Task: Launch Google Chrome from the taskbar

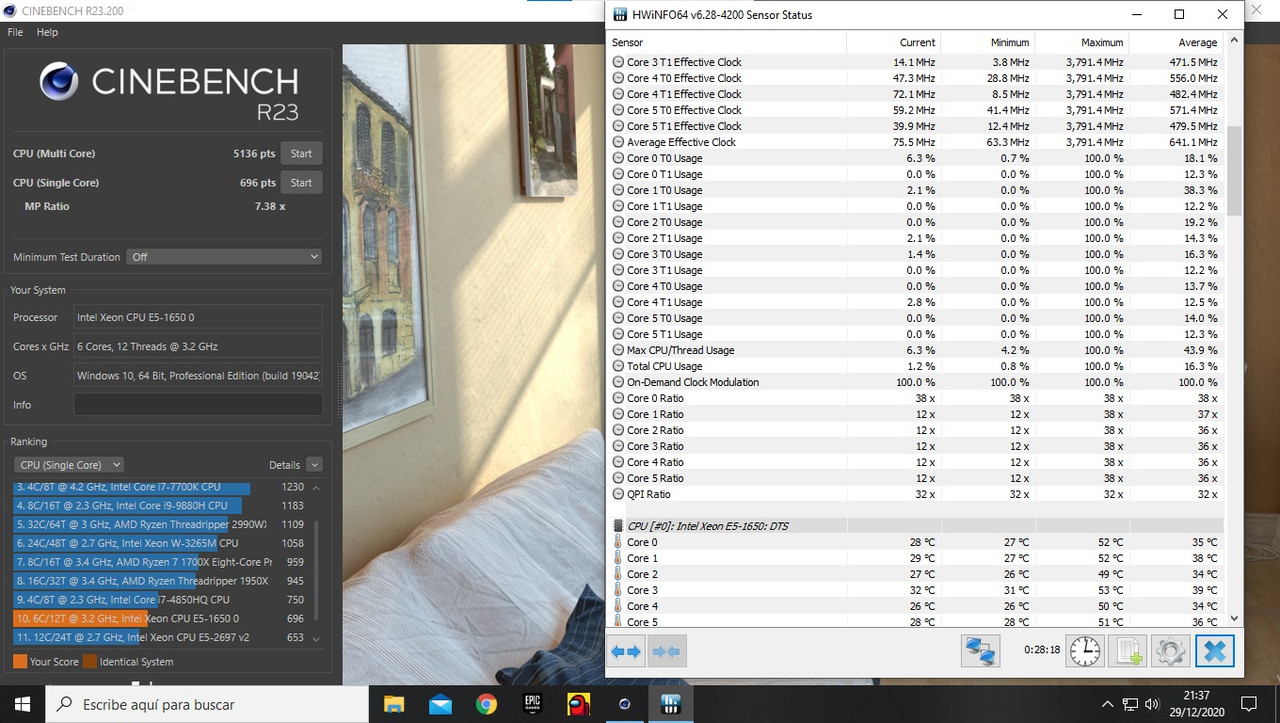Action: [x=486, y=704]
